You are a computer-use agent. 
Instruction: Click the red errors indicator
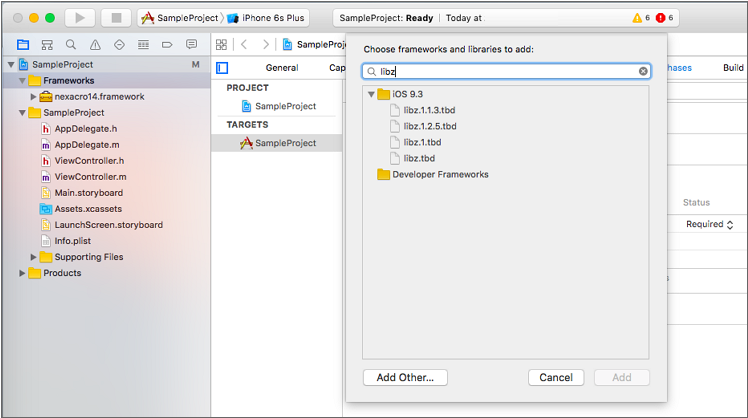pos(664,18)
